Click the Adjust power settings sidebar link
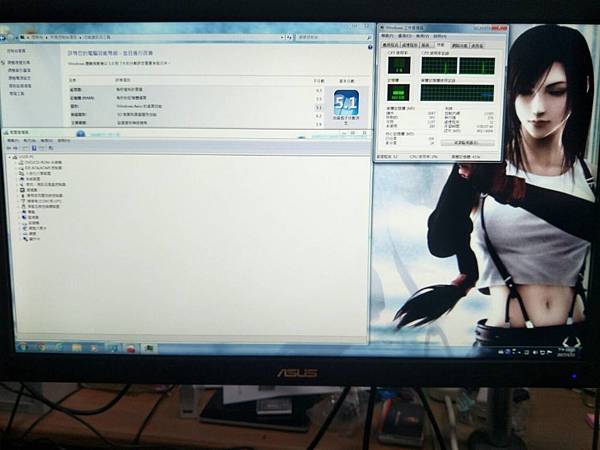Image resolution: width=600 pixels, height=450 pixels. coord(20,78)
